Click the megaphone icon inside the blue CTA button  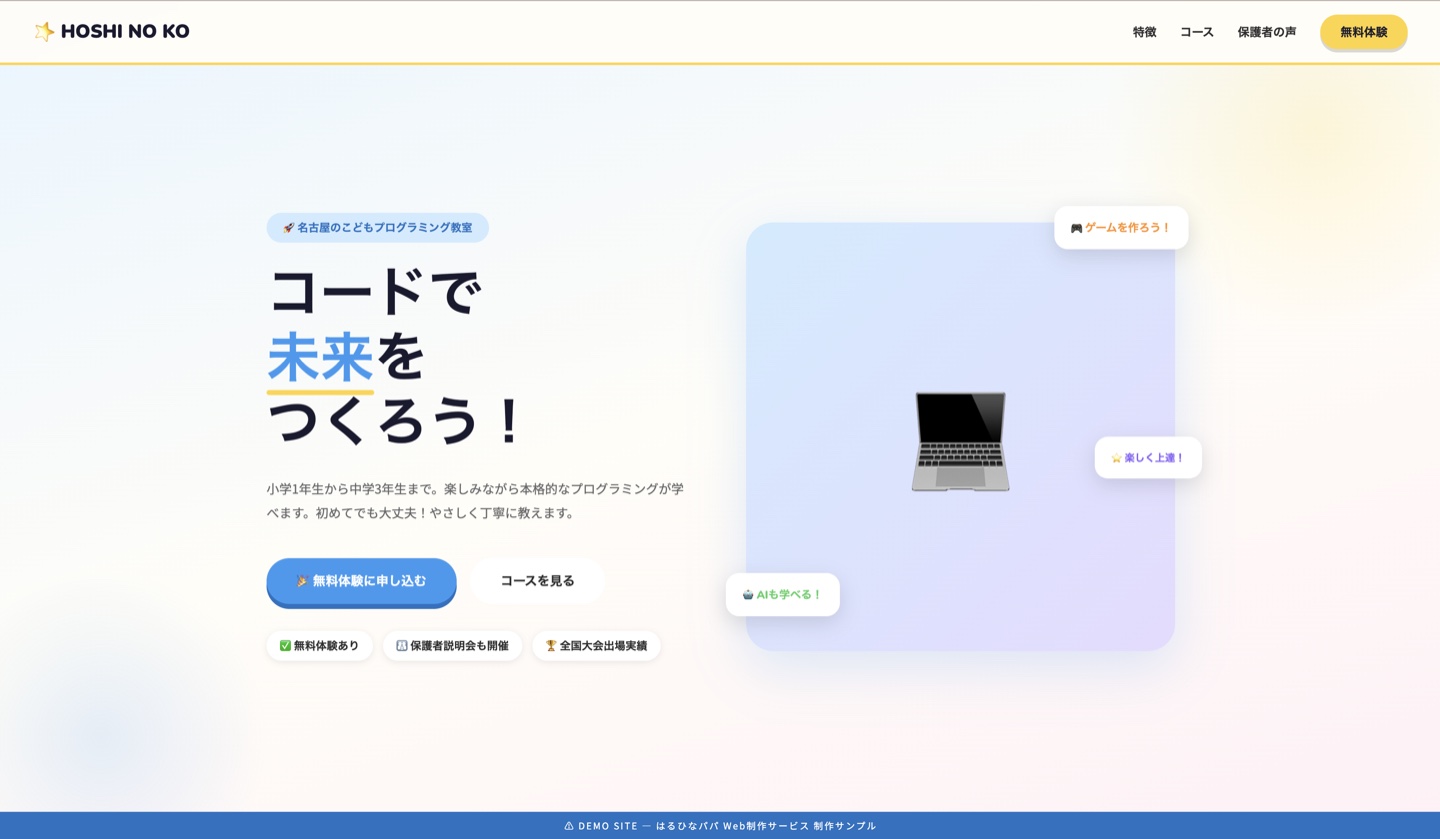(x=302, y=581)
